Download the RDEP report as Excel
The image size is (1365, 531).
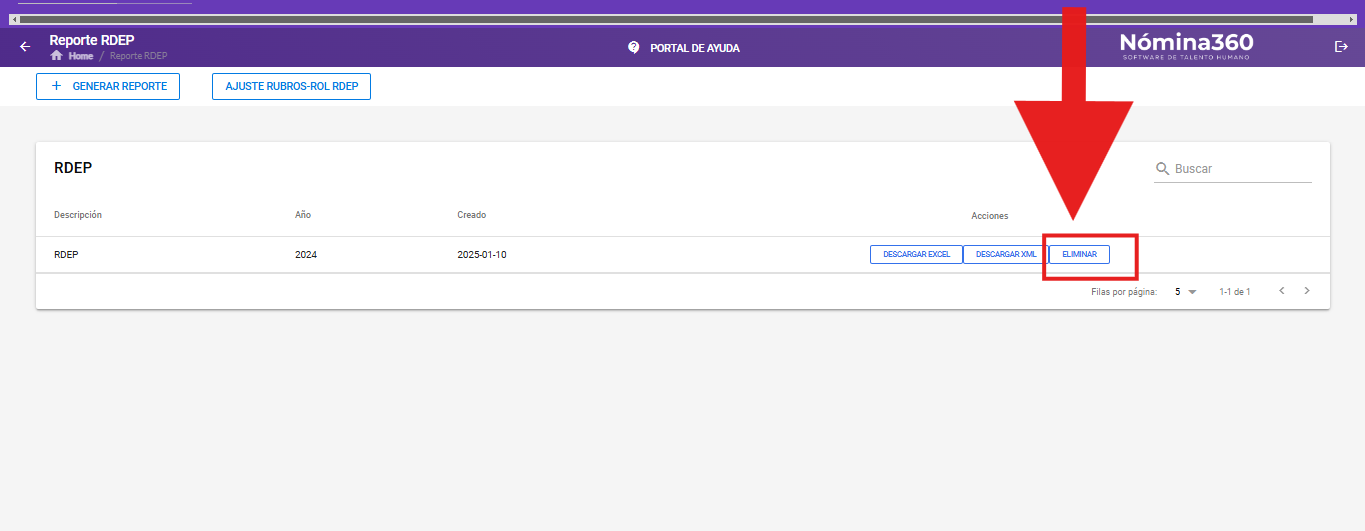tap(916, 254)
